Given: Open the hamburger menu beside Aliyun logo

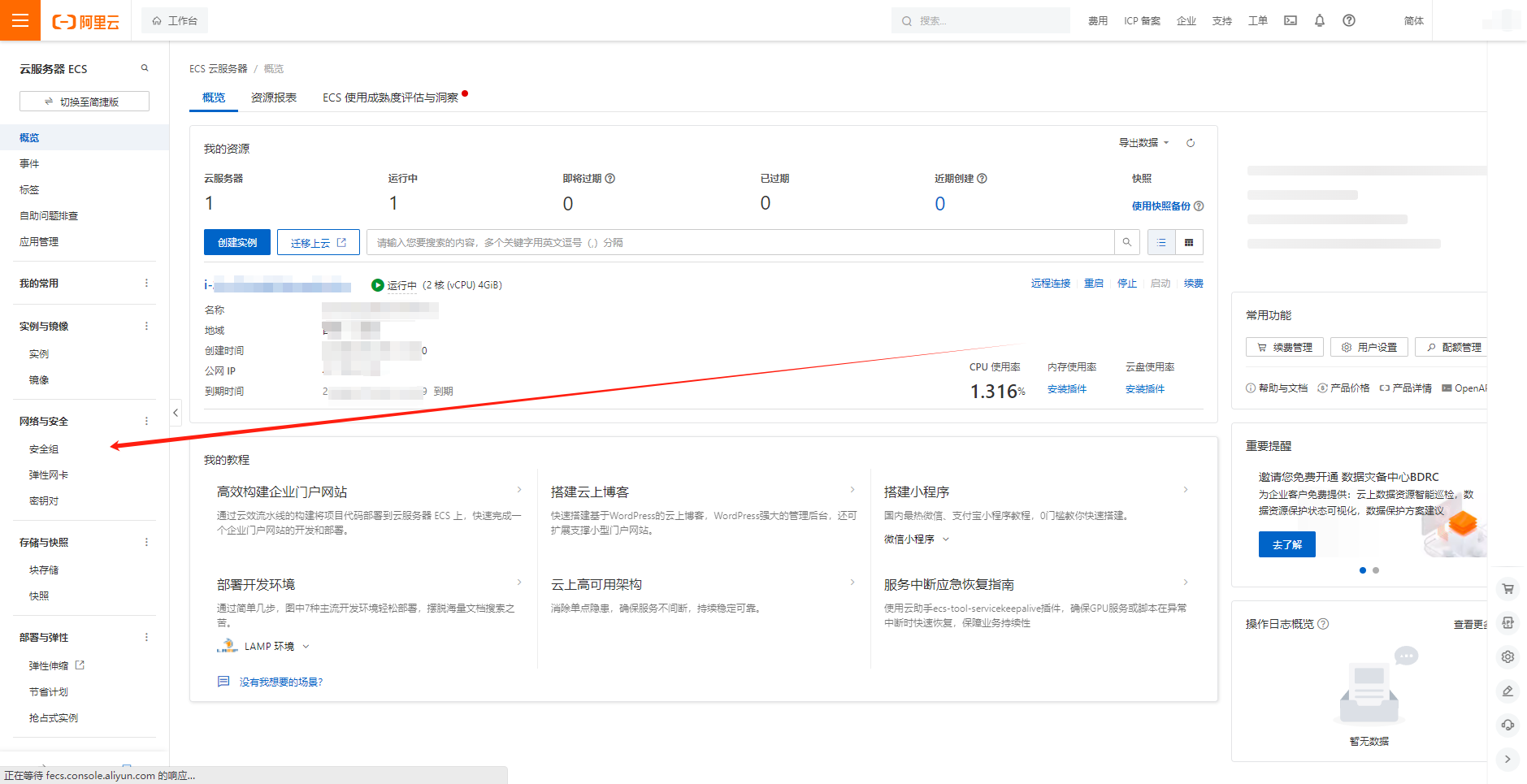Looking at the screenshot, I should click(20, 20).
